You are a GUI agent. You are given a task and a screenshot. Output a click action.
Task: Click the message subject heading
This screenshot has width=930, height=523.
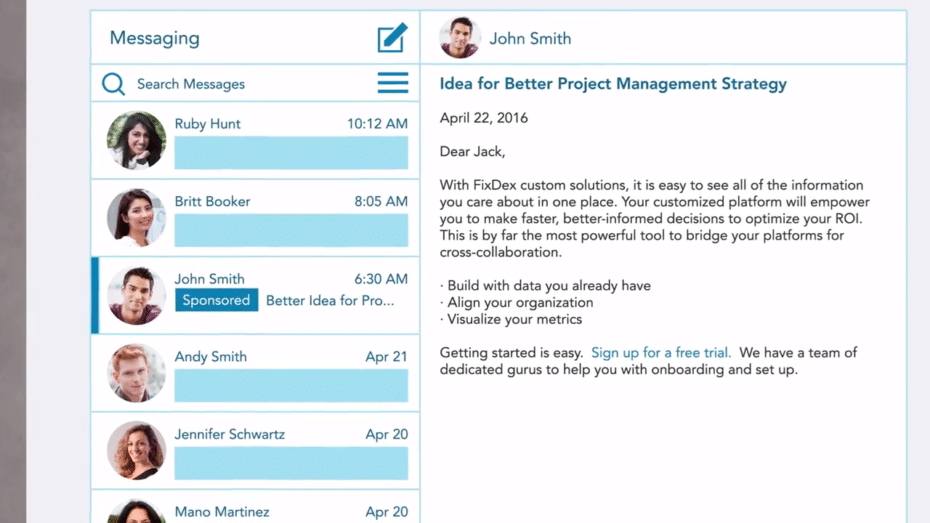coord(613,84)
